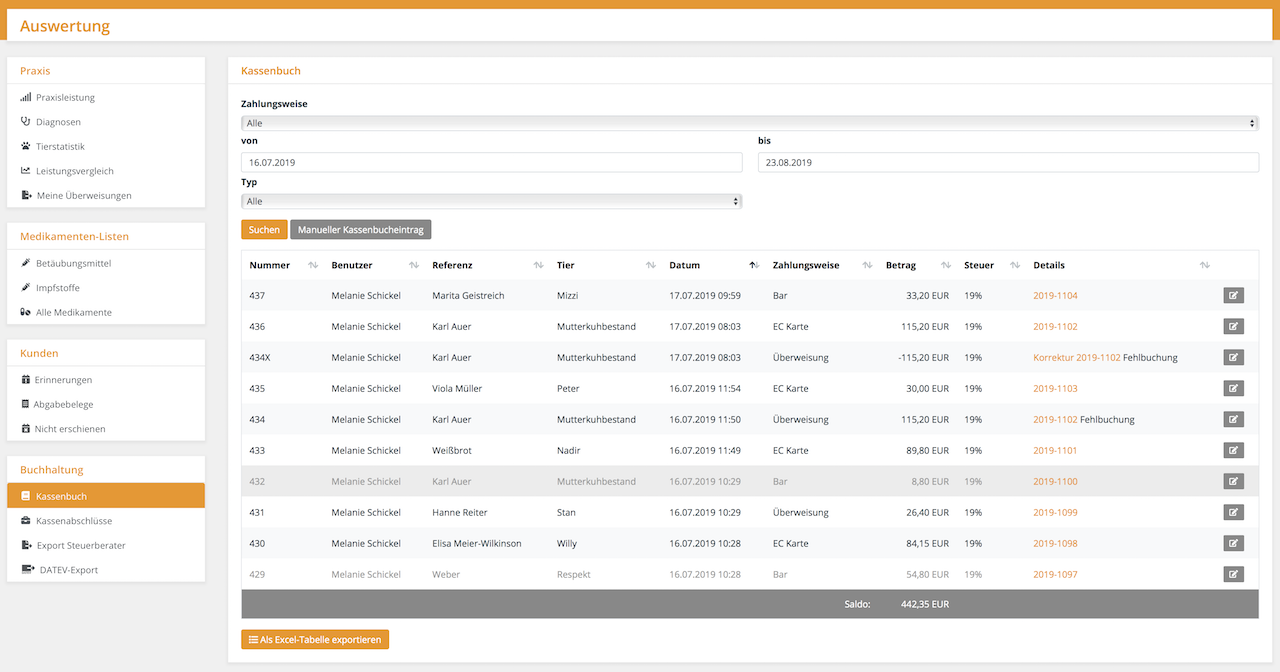The image size is (1280, 672).
Task: Click the Nicht erschienen calendar icon
Action: pos(26,428)
